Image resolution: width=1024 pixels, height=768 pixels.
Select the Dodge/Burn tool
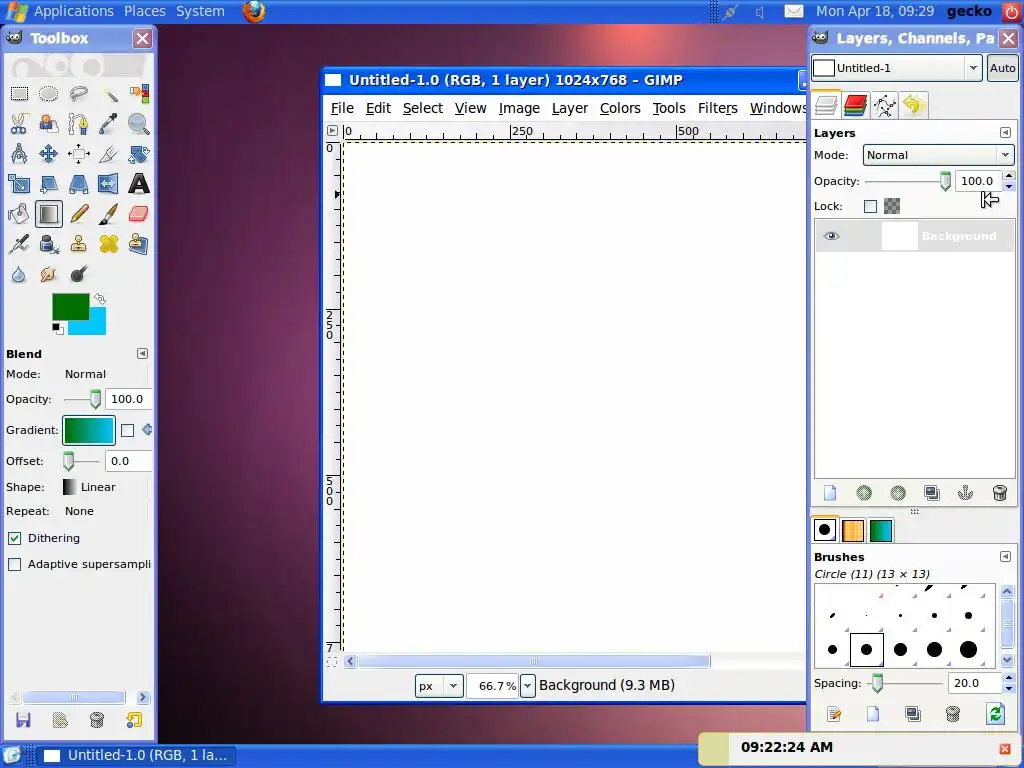[x=78, y=274]
